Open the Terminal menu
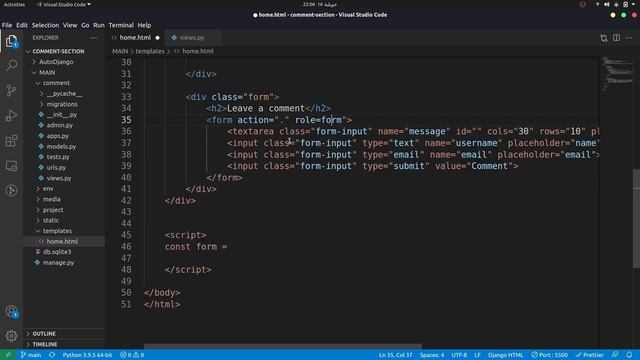The width and height of the screenshot is (640, 360). pyautogui.click(x=121, y=25)
